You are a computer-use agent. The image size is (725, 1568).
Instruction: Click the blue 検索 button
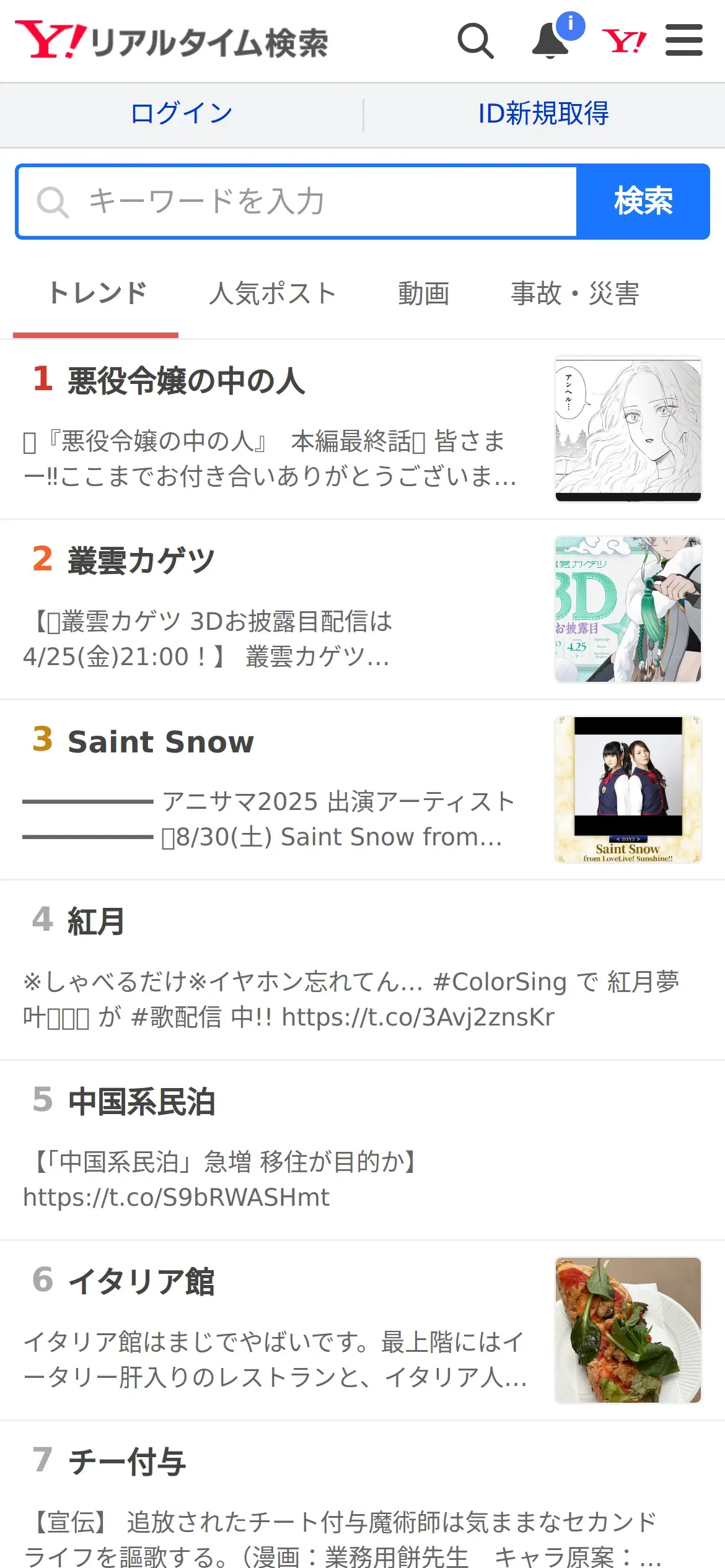(643, 202)
